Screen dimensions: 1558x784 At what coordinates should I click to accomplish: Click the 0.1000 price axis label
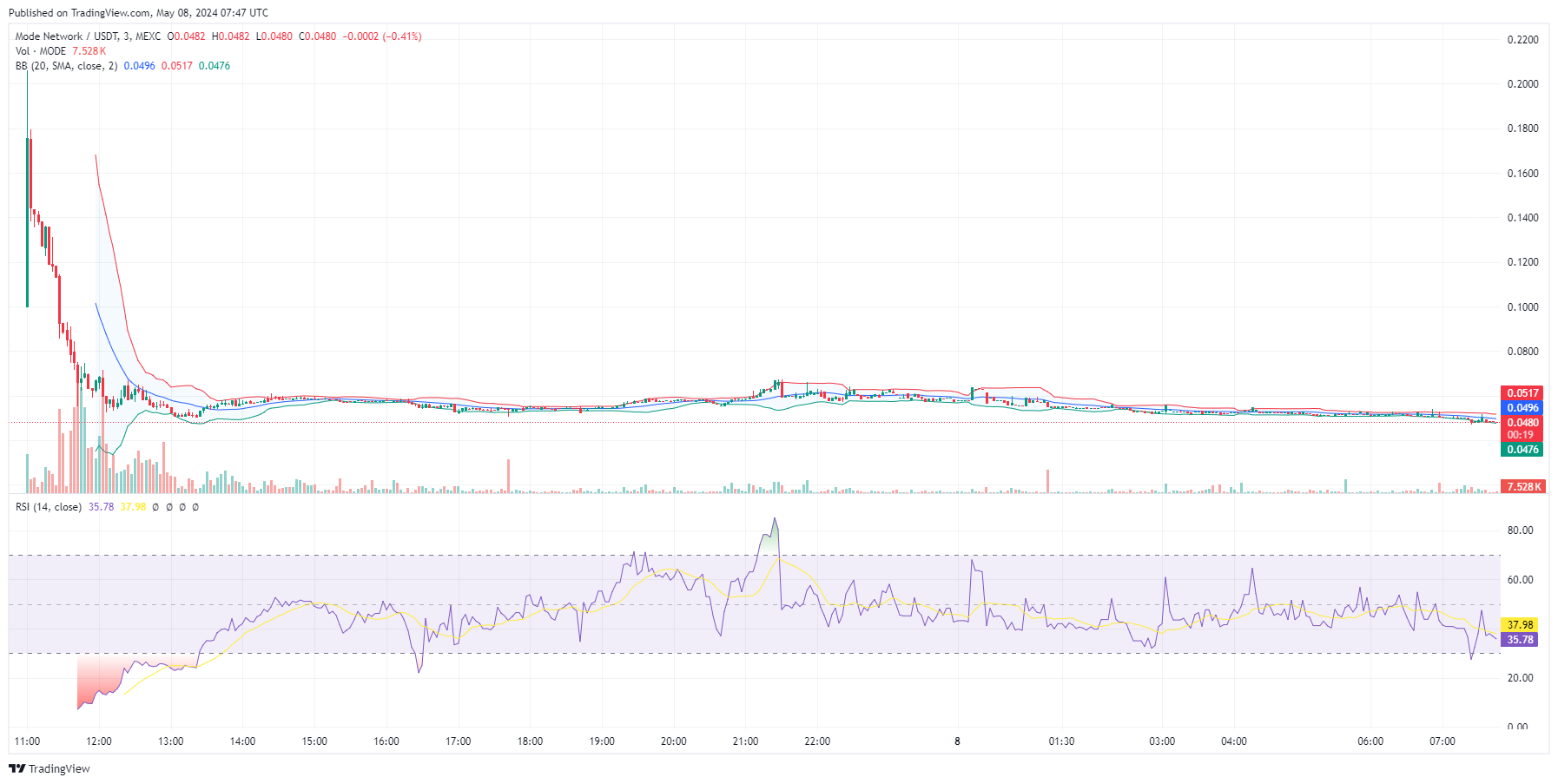(1522, 307)
